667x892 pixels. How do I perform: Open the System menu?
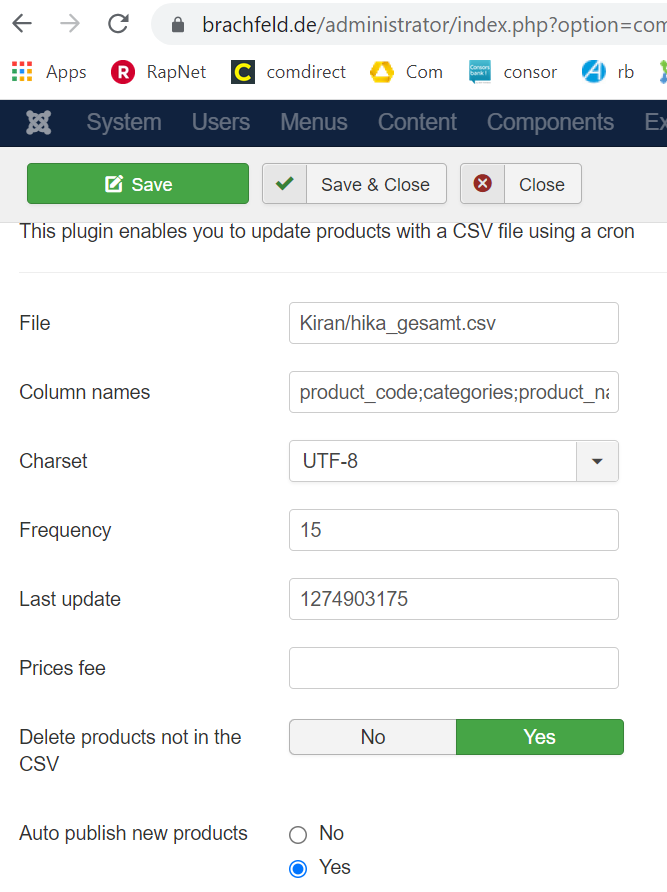point(124,122)
